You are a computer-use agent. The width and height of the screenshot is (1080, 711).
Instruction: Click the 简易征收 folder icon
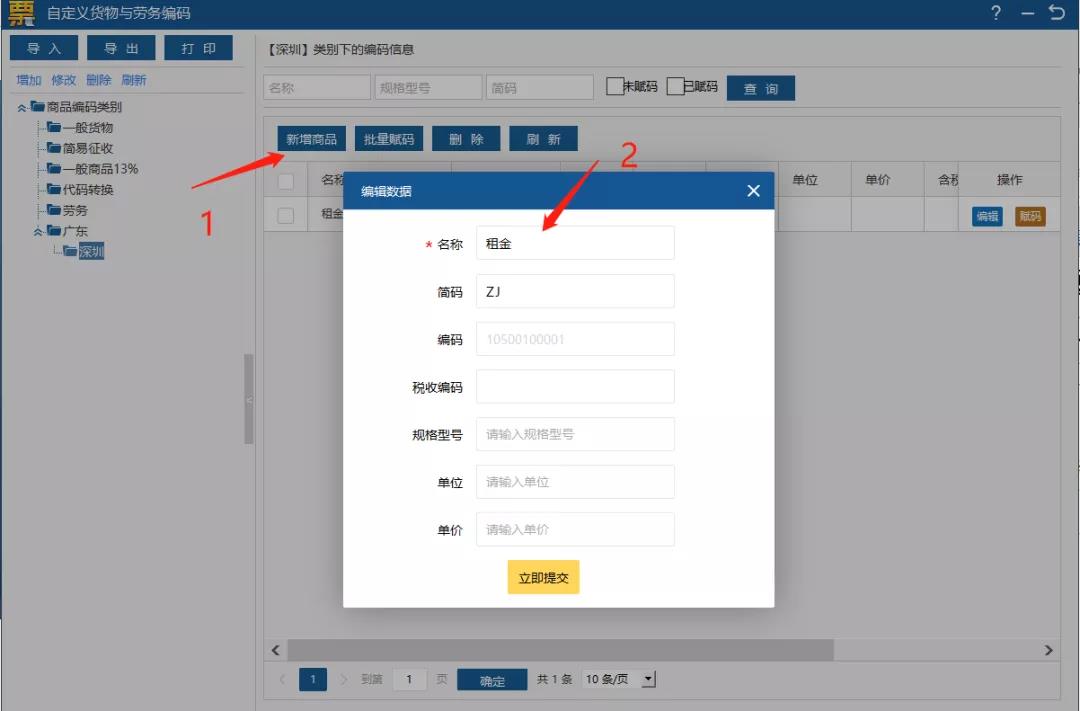point(54,147)
